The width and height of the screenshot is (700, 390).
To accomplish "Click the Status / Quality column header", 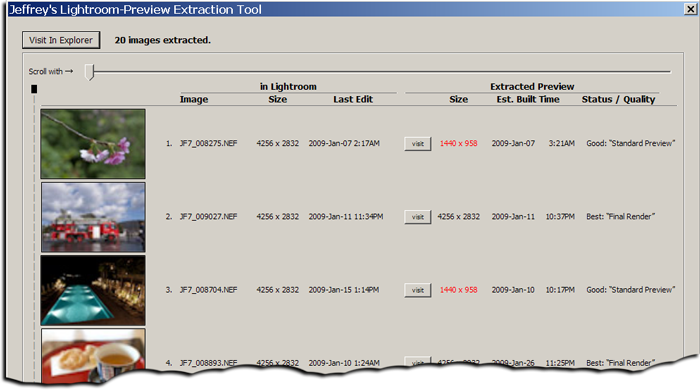I will pyautogui.click(x=618, y=100).
